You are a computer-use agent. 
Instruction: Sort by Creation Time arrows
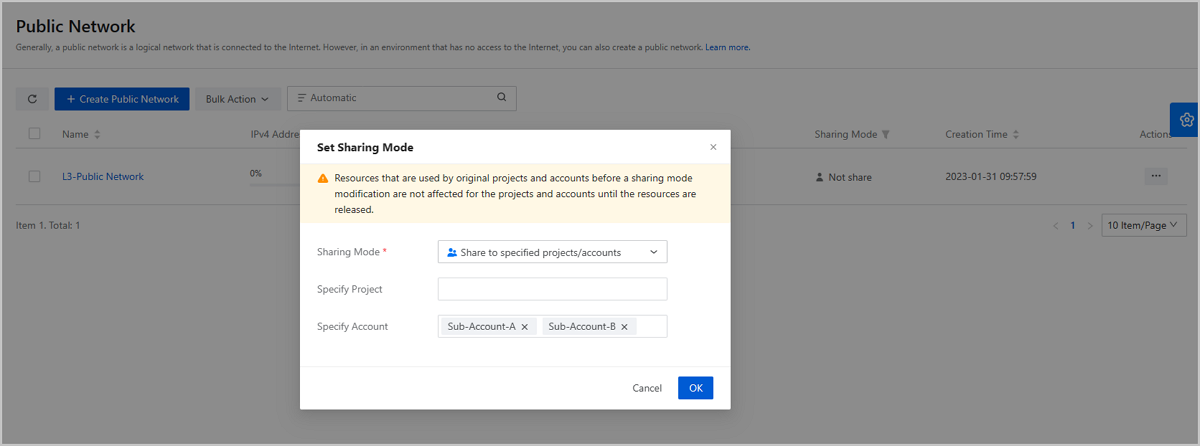[x=1016, y=135]
